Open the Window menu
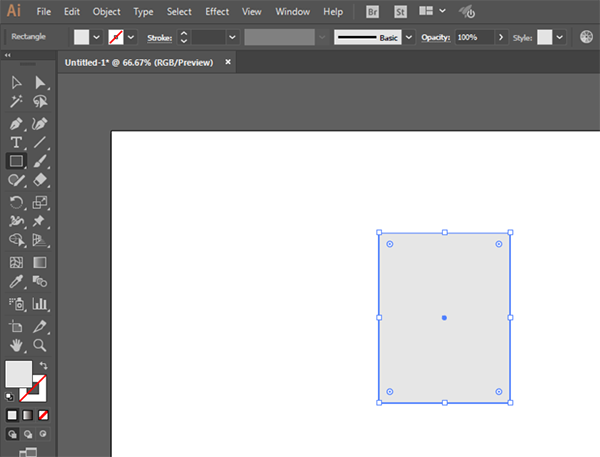 (x=293, y=12)
